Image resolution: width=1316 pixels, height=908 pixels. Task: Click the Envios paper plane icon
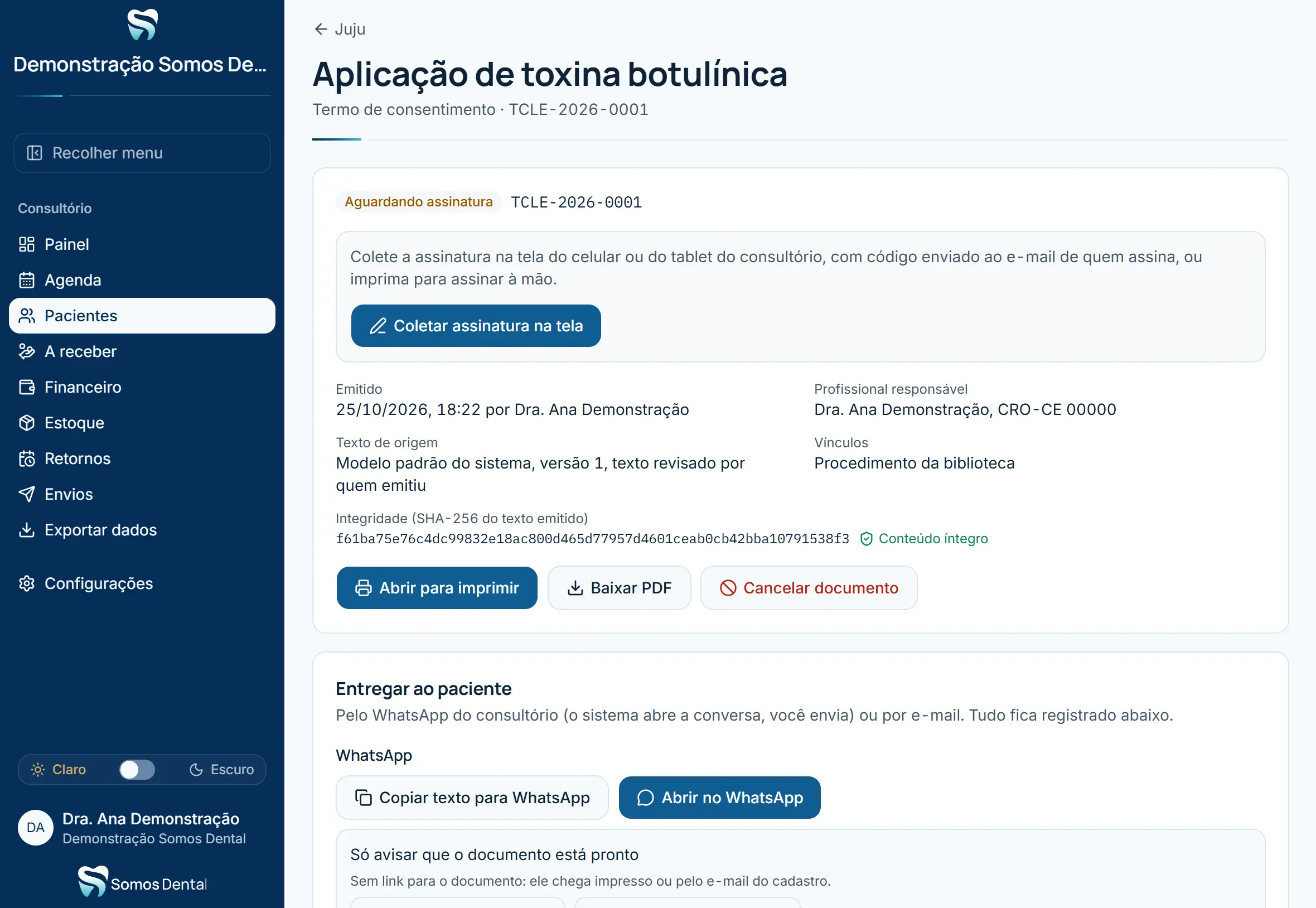point(27,494)
